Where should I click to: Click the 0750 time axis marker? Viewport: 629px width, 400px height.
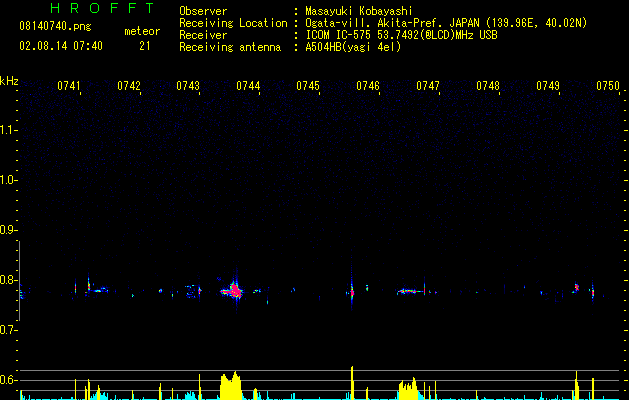[x=608, y=85]
